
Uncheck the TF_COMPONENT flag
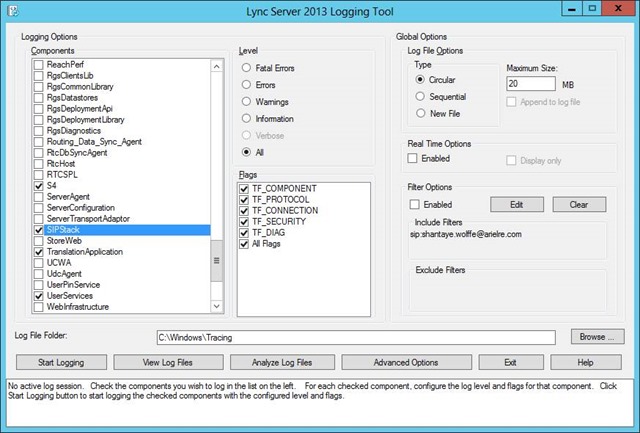[x=244, y=189]
